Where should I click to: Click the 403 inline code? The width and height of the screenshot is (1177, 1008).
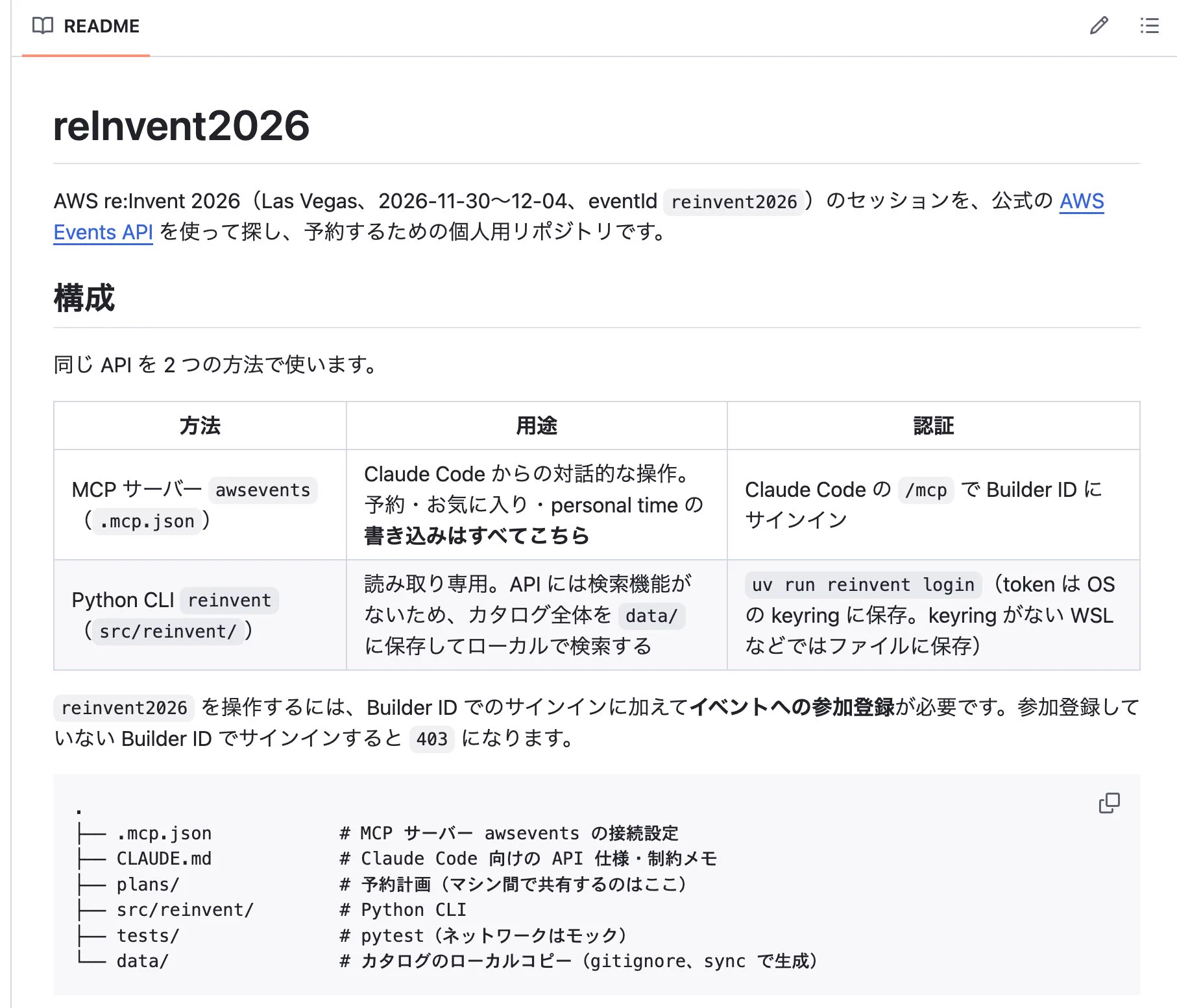coord(432,739)
